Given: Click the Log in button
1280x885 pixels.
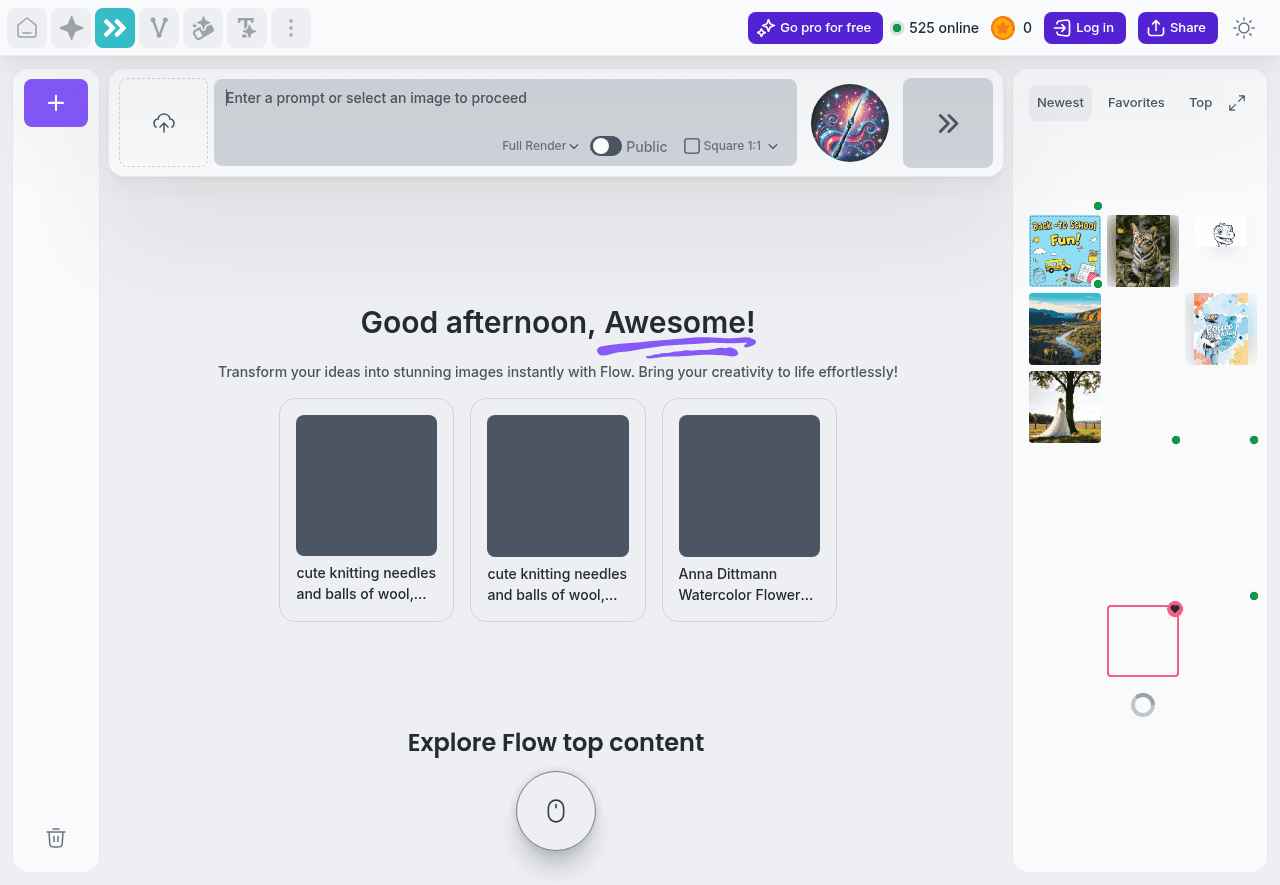Looking at the screenshot, I should (1084, 28).
